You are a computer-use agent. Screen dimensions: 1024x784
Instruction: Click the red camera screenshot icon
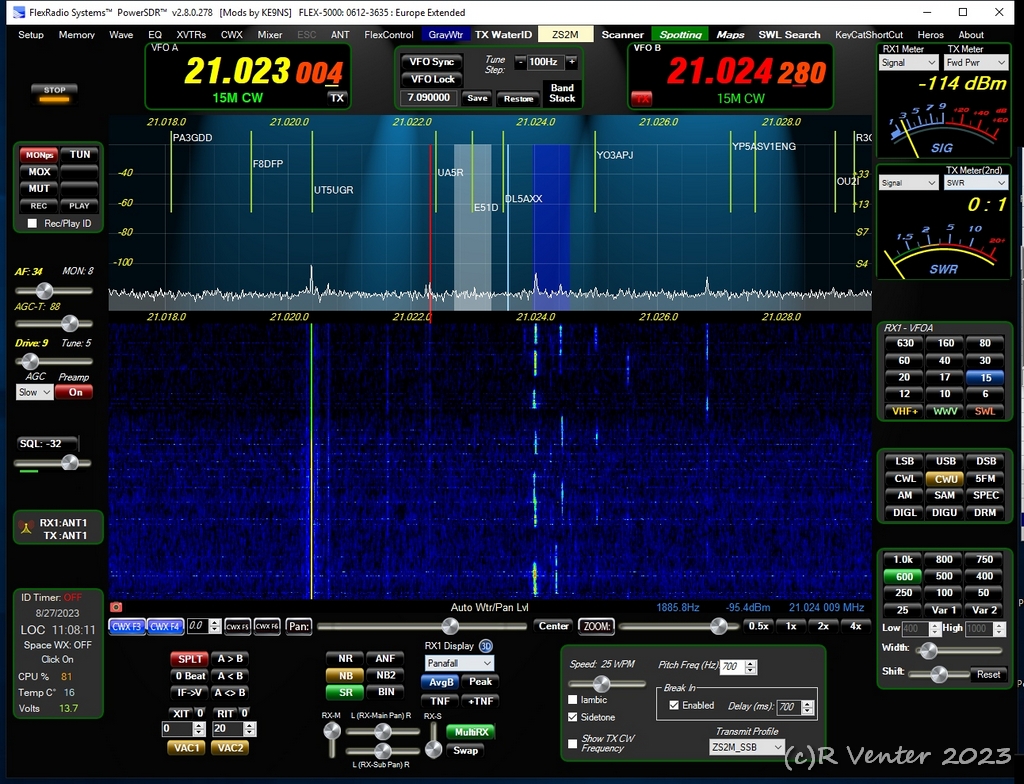coord(116,607)
